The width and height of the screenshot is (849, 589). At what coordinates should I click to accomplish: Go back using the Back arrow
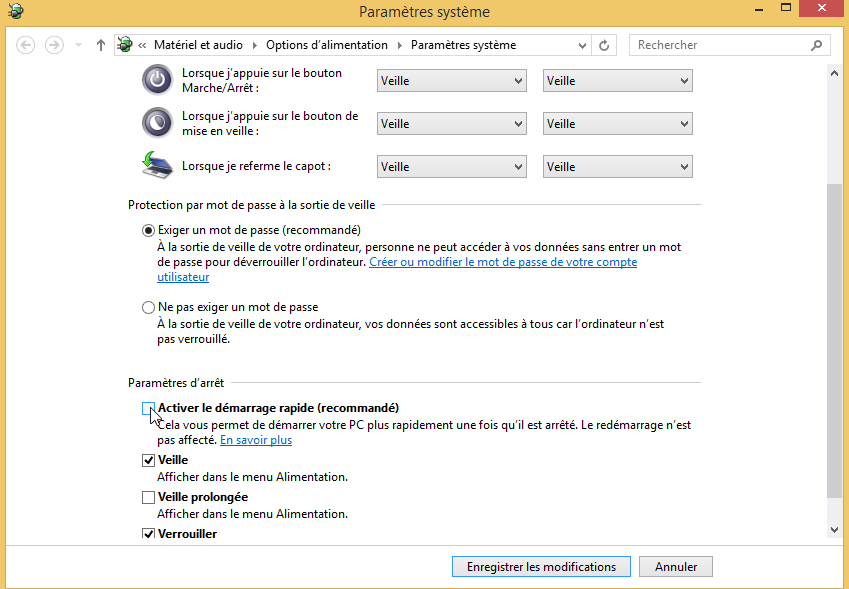click(25, 45)
